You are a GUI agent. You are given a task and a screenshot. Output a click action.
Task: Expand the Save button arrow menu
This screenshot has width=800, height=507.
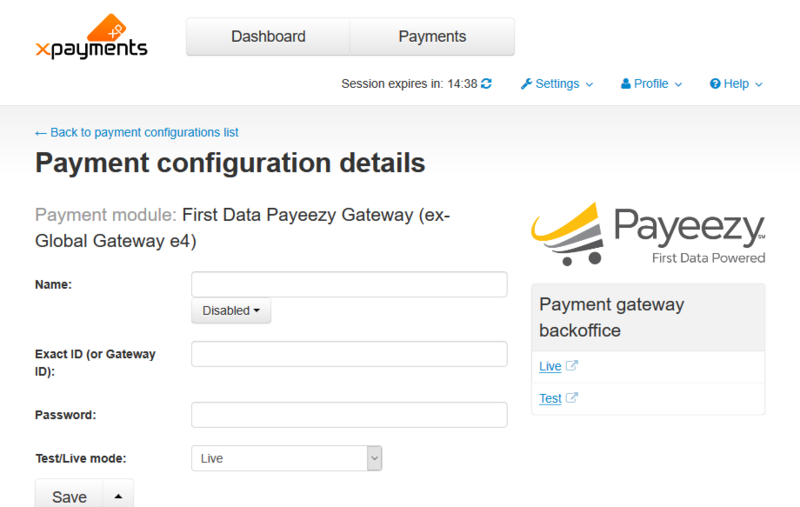click(x=118, y=496)
